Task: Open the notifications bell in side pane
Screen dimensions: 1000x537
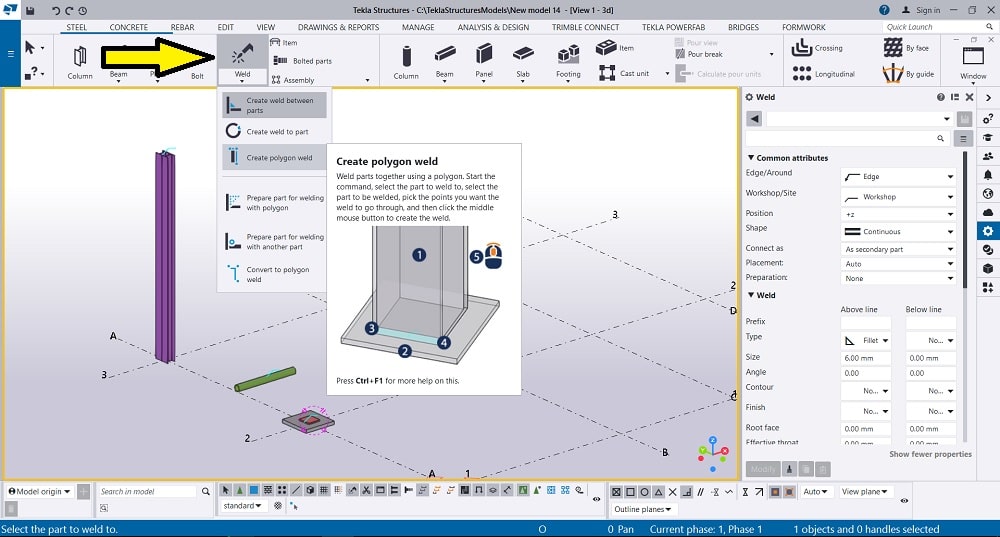Action: tap(988, 175)
